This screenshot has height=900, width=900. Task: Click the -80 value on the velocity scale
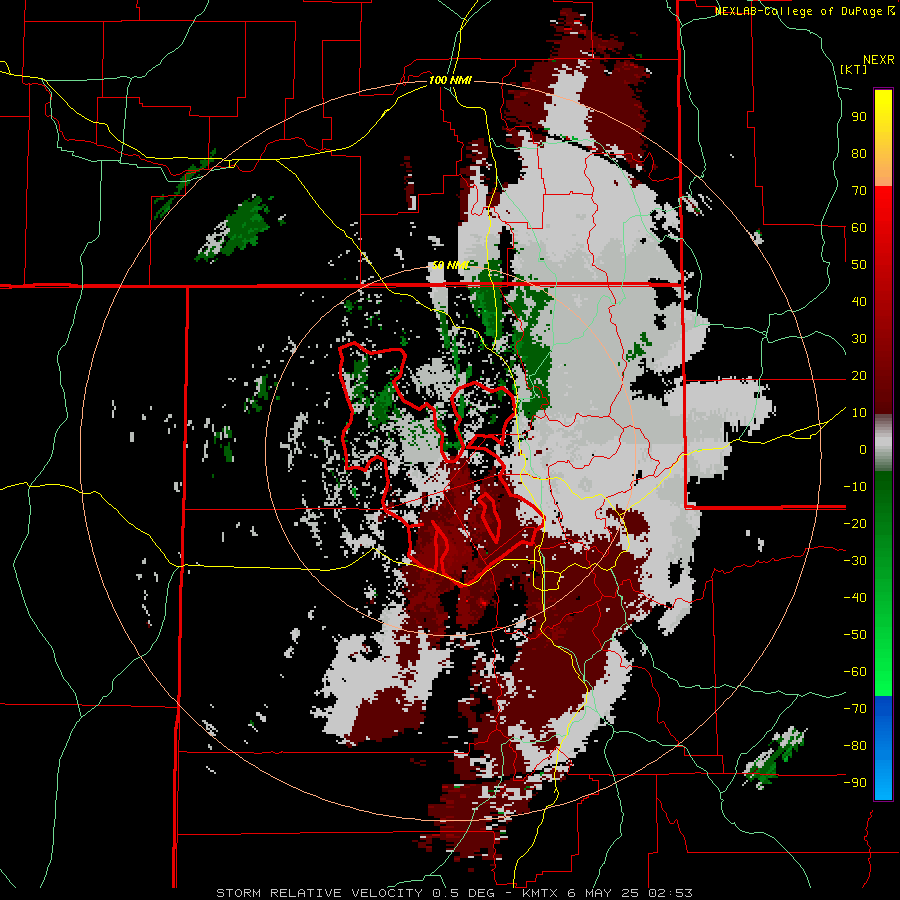855,746
